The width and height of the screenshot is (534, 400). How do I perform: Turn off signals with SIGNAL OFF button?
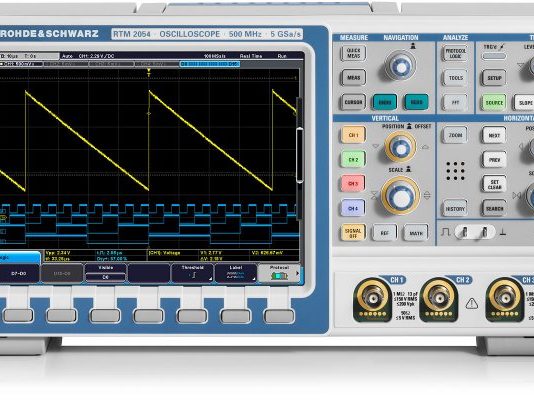[353, 233]
